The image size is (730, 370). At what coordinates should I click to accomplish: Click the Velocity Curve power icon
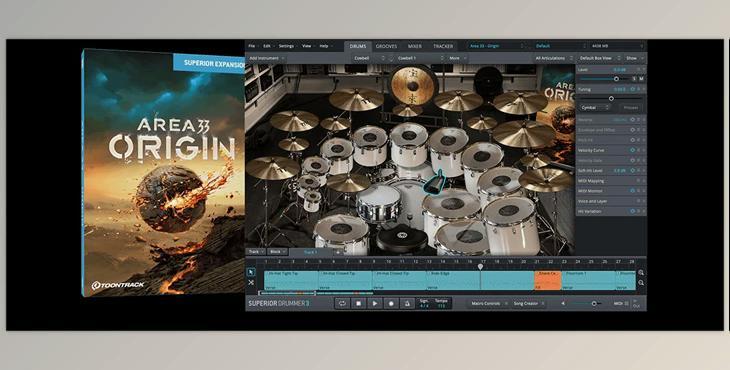point(633,150)
